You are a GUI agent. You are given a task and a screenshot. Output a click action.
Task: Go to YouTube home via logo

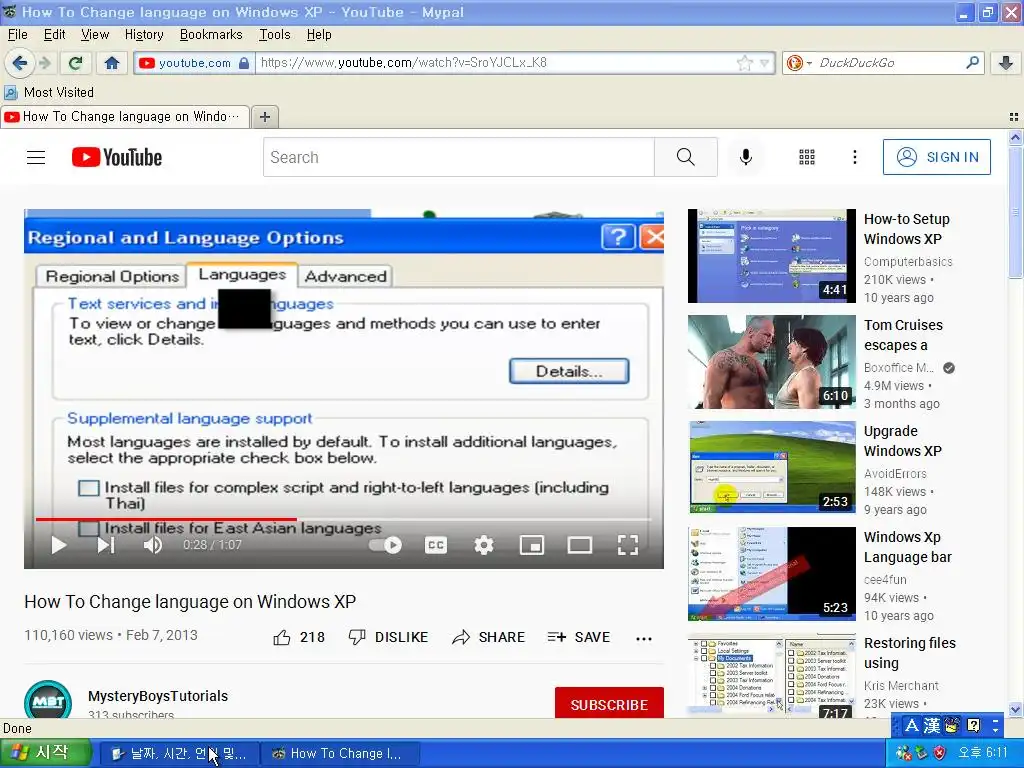pos(117,157)
